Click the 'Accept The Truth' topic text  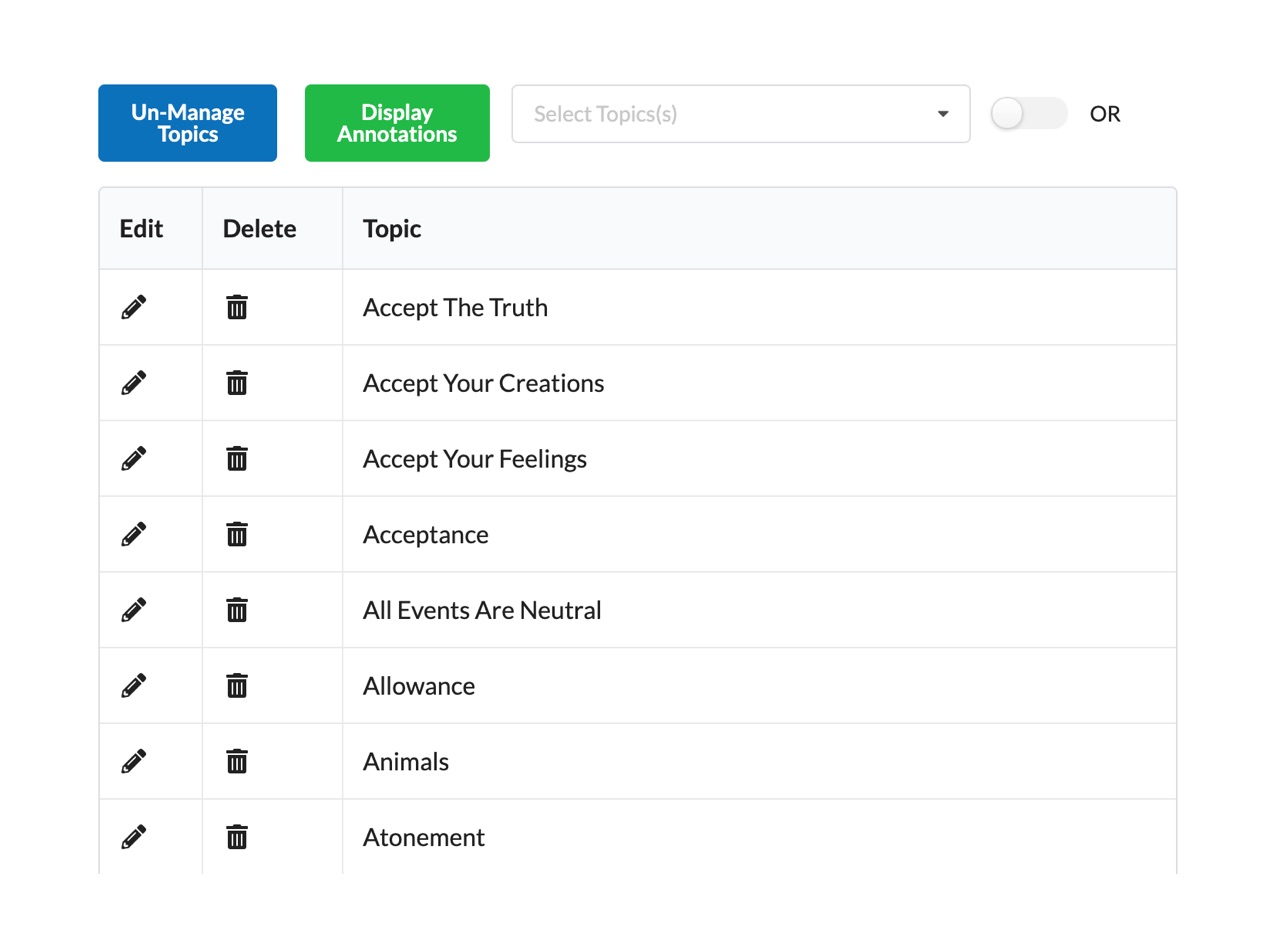[455, 308]
